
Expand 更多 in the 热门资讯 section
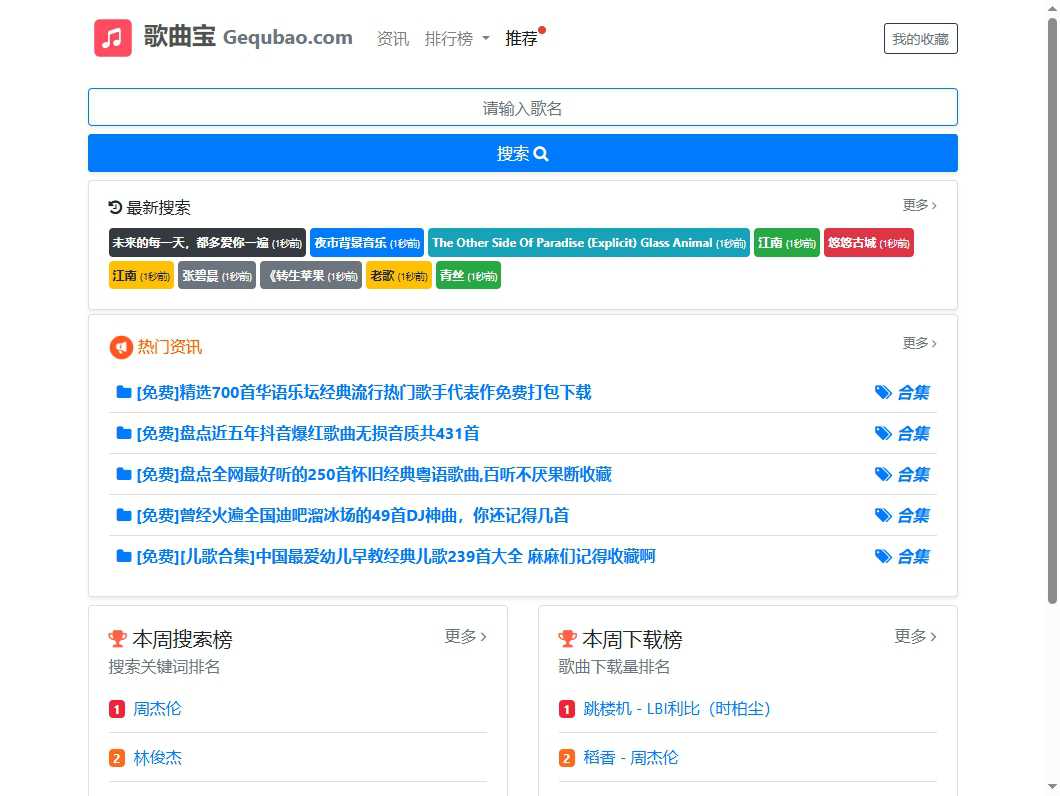pos(919,343)
